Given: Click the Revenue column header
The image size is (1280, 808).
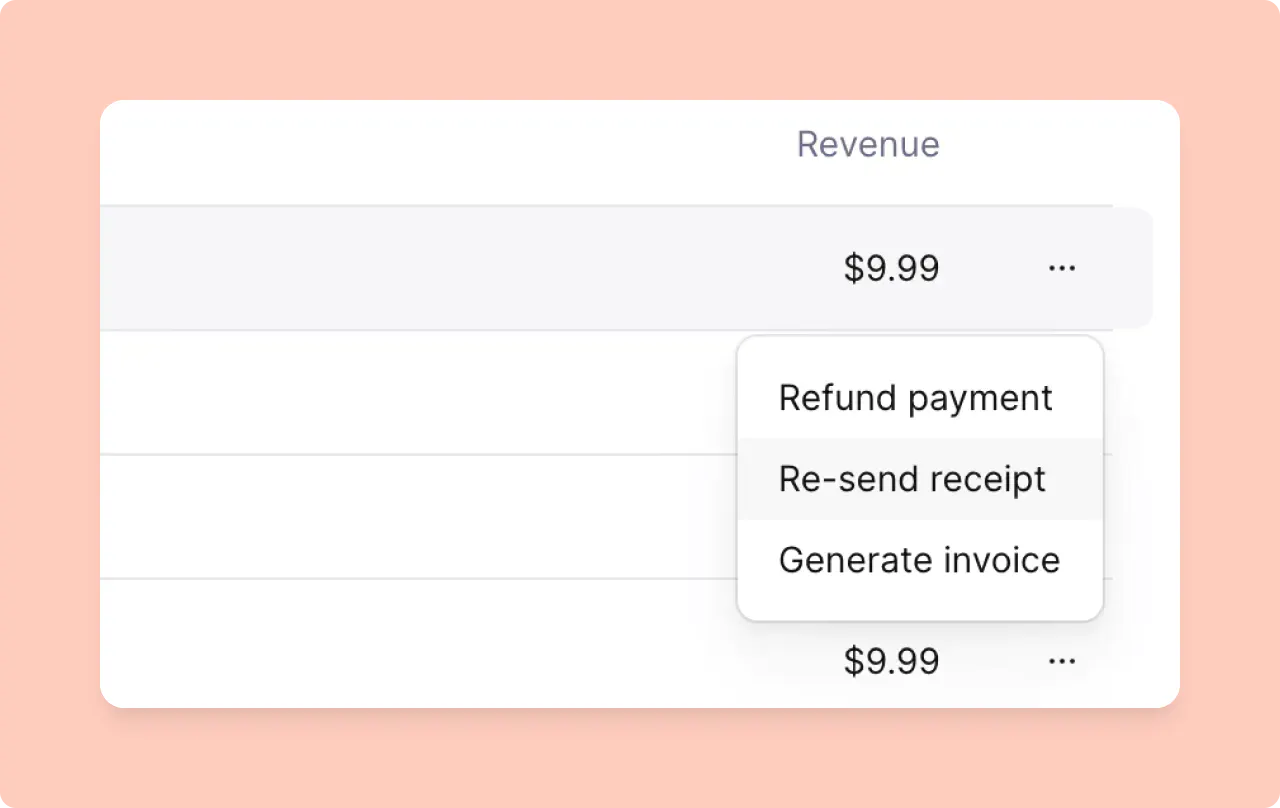Looking at the screenshot, I should (867, 144).
